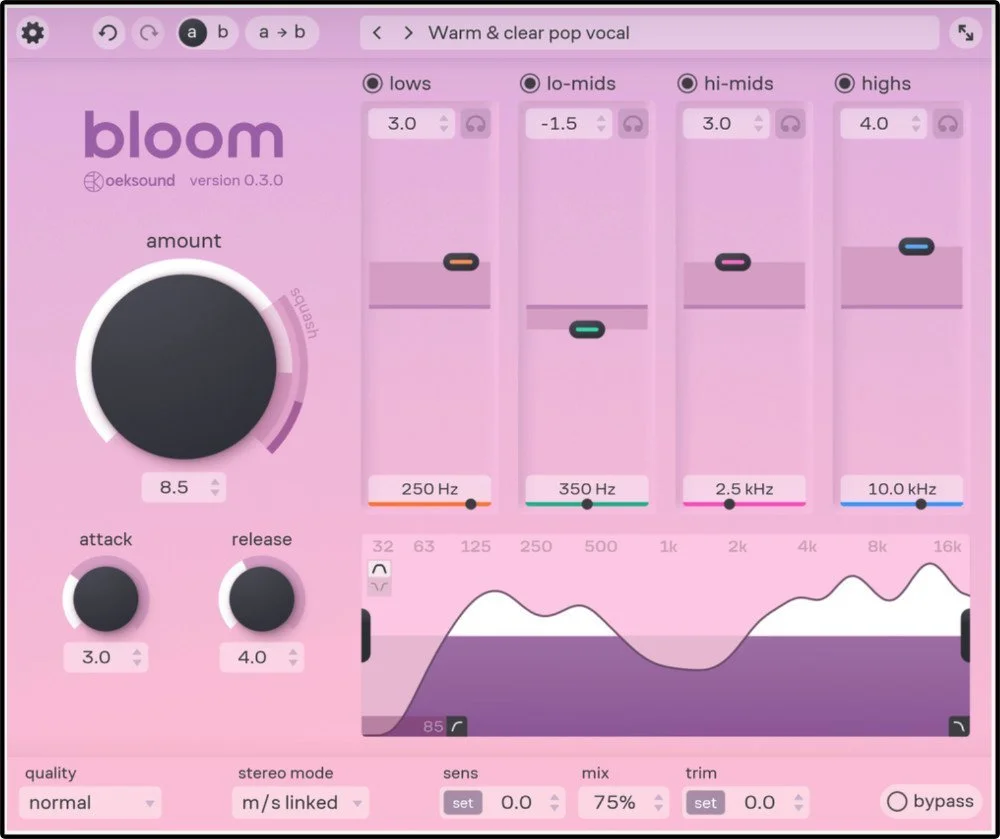
Task: Click the redo arrow icon
Action: click(148, 33)
